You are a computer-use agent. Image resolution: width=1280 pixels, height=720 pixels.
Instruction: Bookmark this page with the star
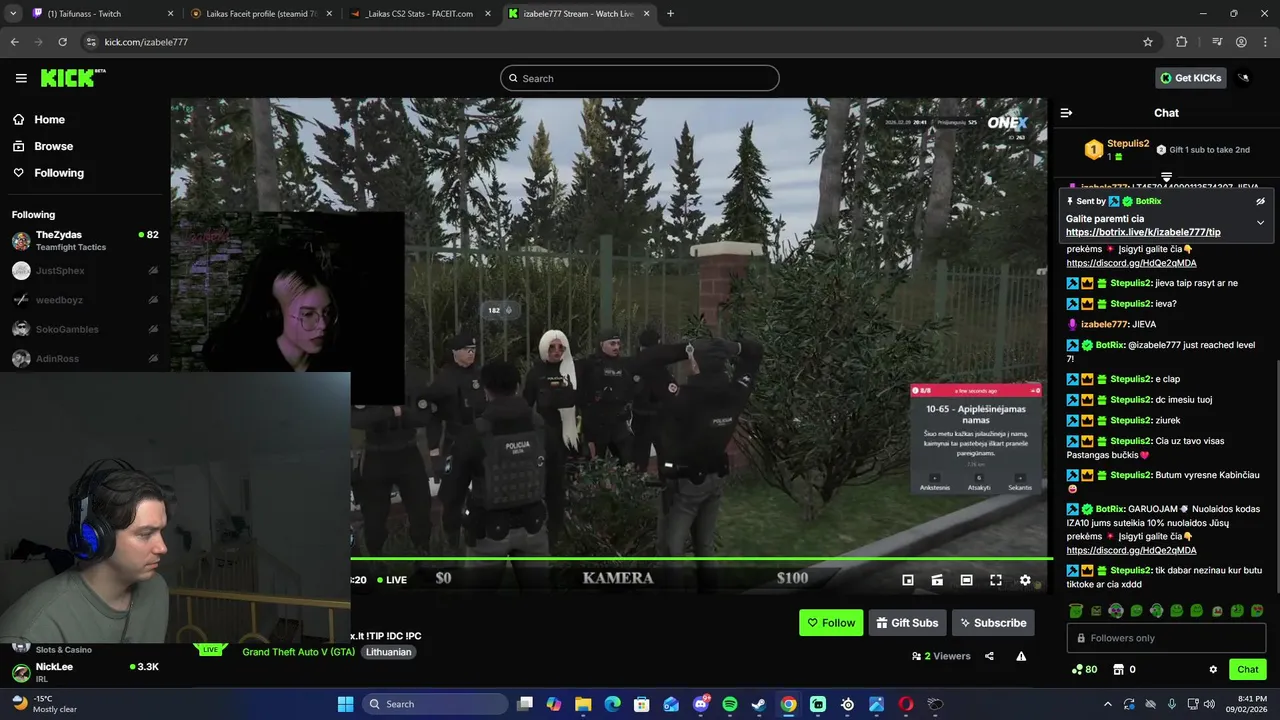coord(1148,42)
